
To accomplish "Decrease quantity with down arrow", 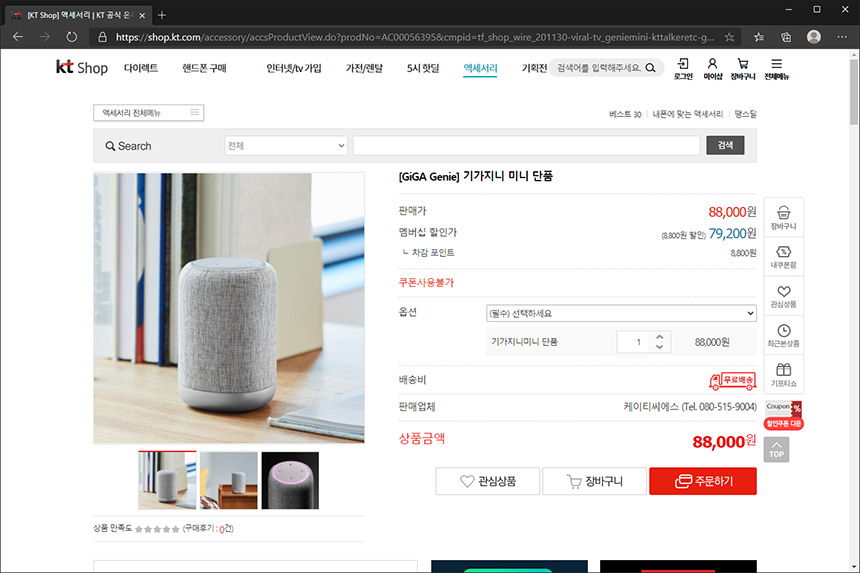I will click(660, 347).
